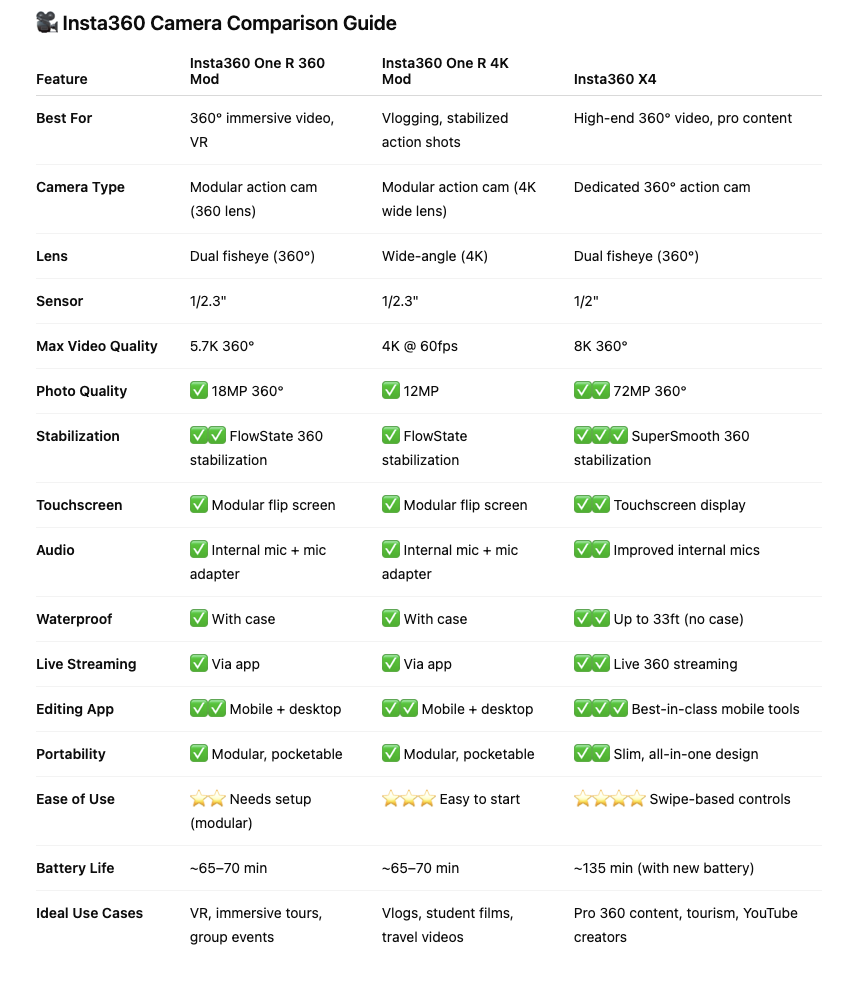Click the ~135 min battery life cell
The width and height of the screenshot is (844, 988).
[x=663, y=868]
